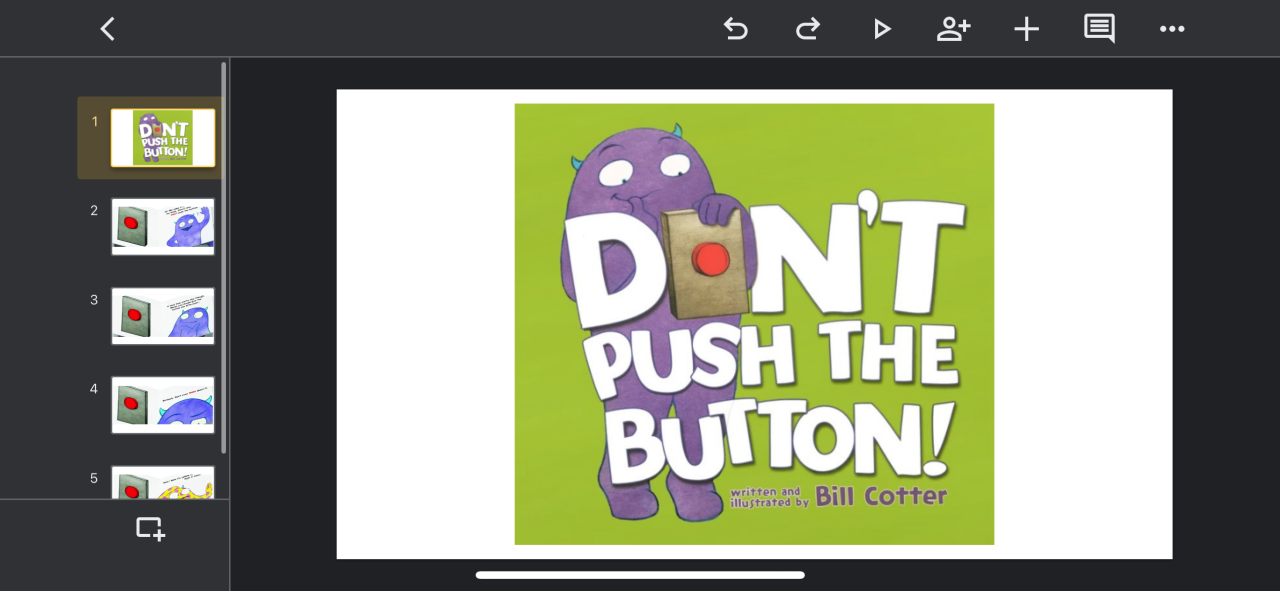Tap the back arrow to exit the presentation

tap(108, 29)
